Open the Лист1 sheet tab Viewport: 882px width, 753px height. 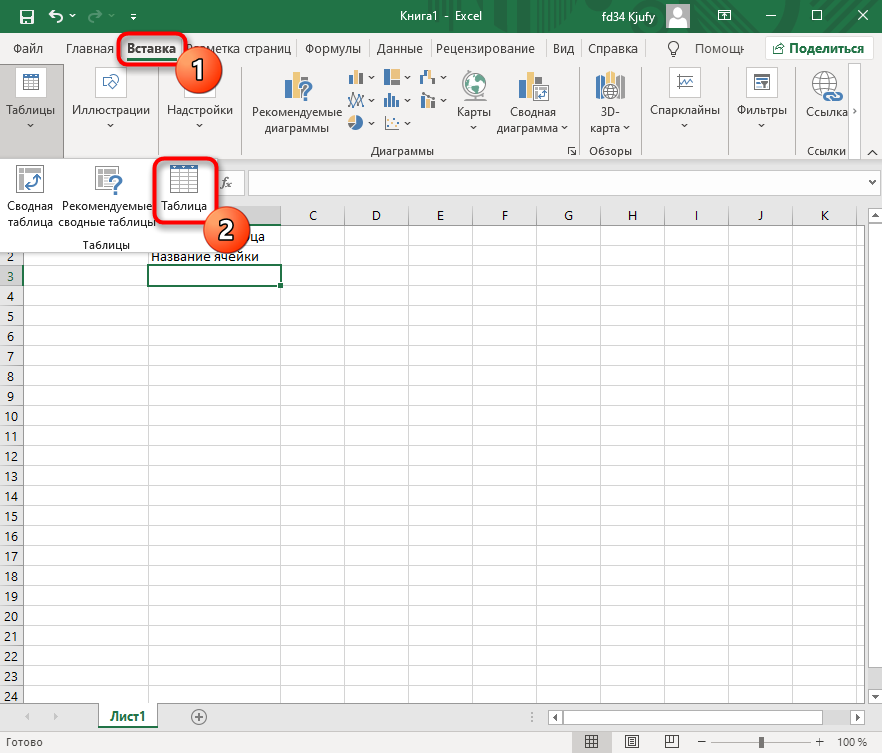(127, 716)
